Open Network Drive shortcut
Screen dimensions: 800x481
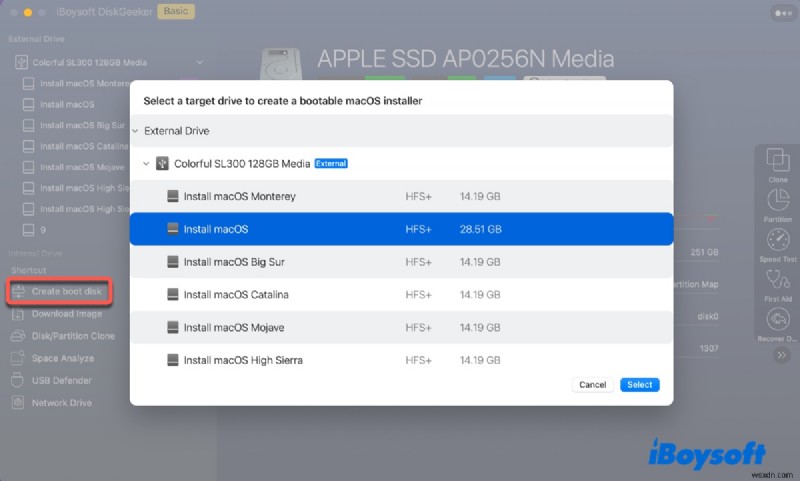point(52,403)
